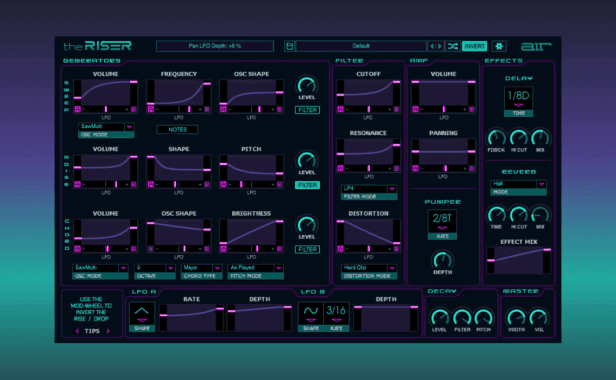Click the Master WIDTH knob
616x380 pixels.
[x=516, y=318]
